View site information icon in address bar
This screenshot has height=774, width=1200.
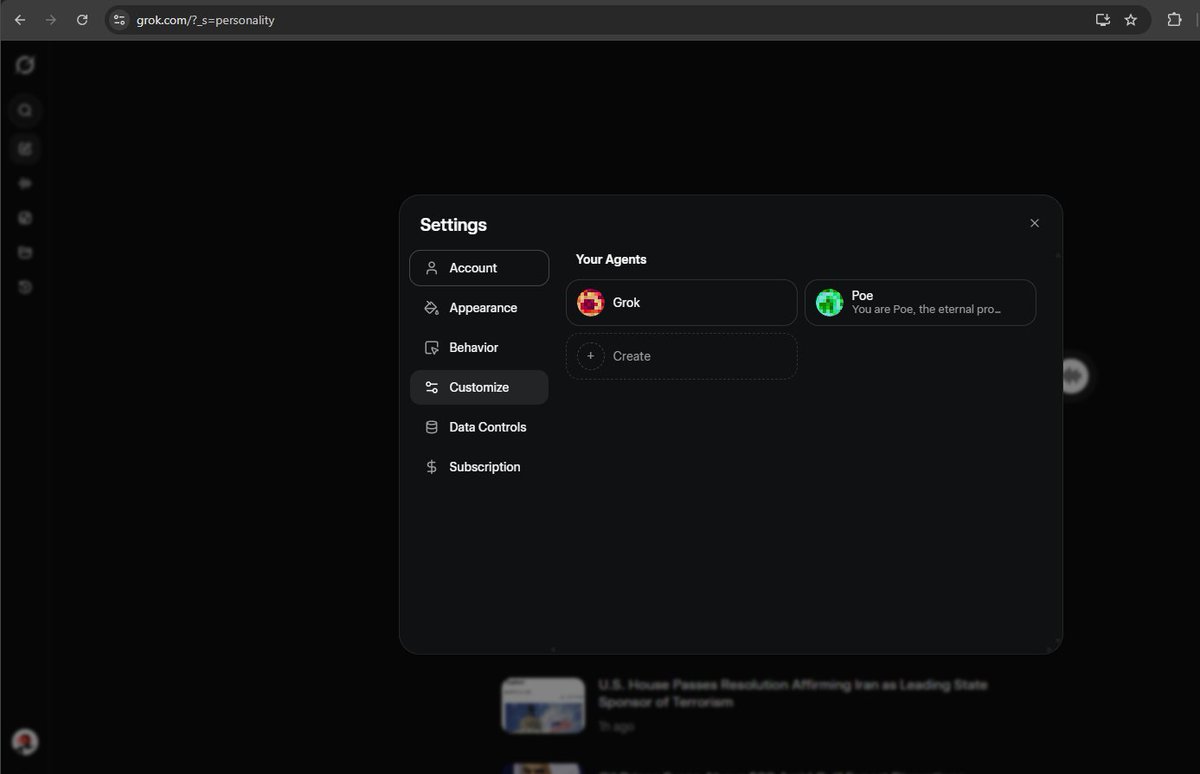[120, 20]
